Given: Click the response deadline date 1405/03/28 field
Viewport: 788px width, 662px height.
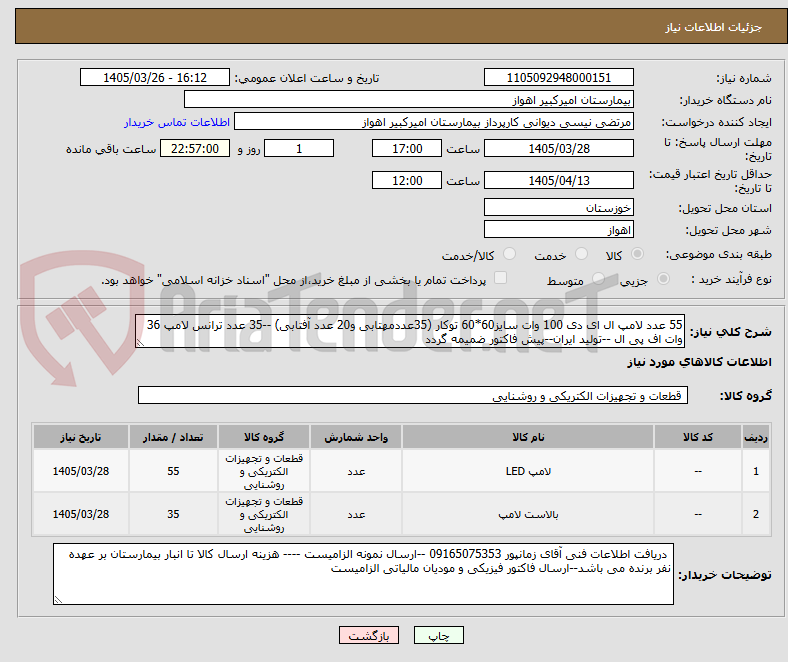Looking at the screenshot, I should point(558,148).
